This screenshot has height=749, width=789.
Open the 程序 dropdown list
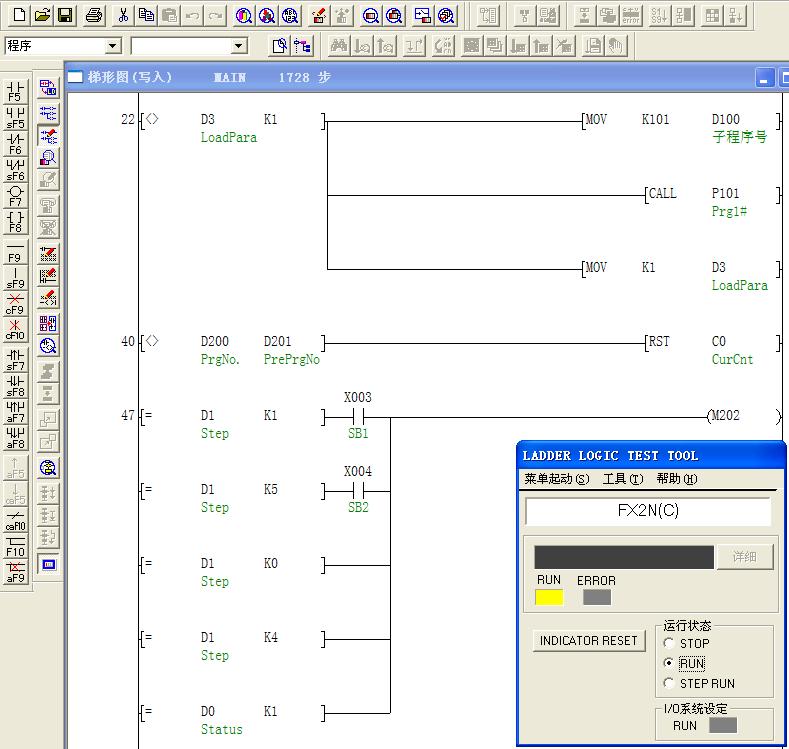tap(113, 46)
